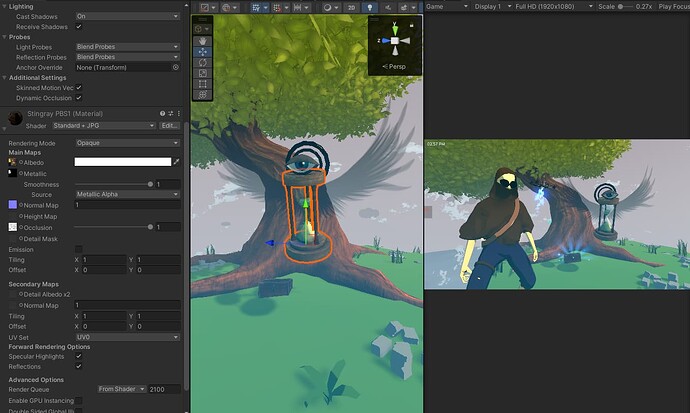Screen dimensions: 690x413
Task: Click Play Focused option in Game view
Action: pos(674,7)
